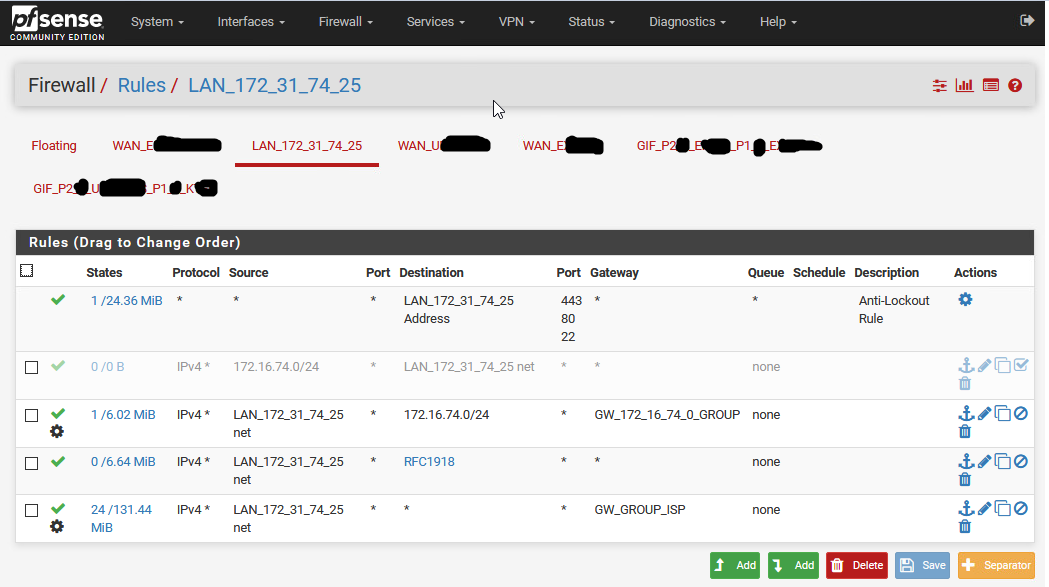
Task: Disable the RFC1918 rule
Action: 1020,461
